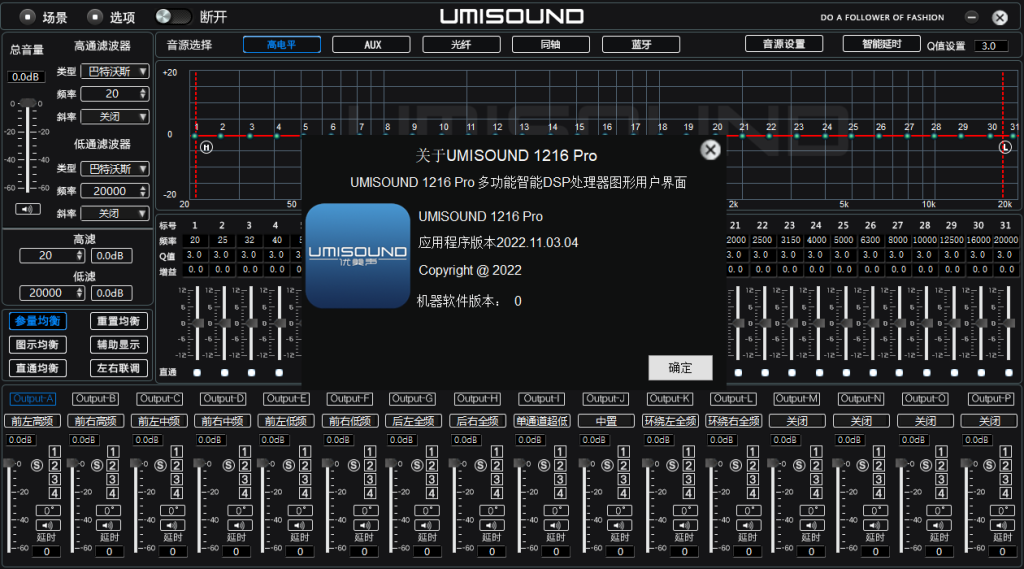Screen dimensions: 1024x569
Task: Mute the master volume speaker icon
Action: pyautogui.click(x=27, y=209)
